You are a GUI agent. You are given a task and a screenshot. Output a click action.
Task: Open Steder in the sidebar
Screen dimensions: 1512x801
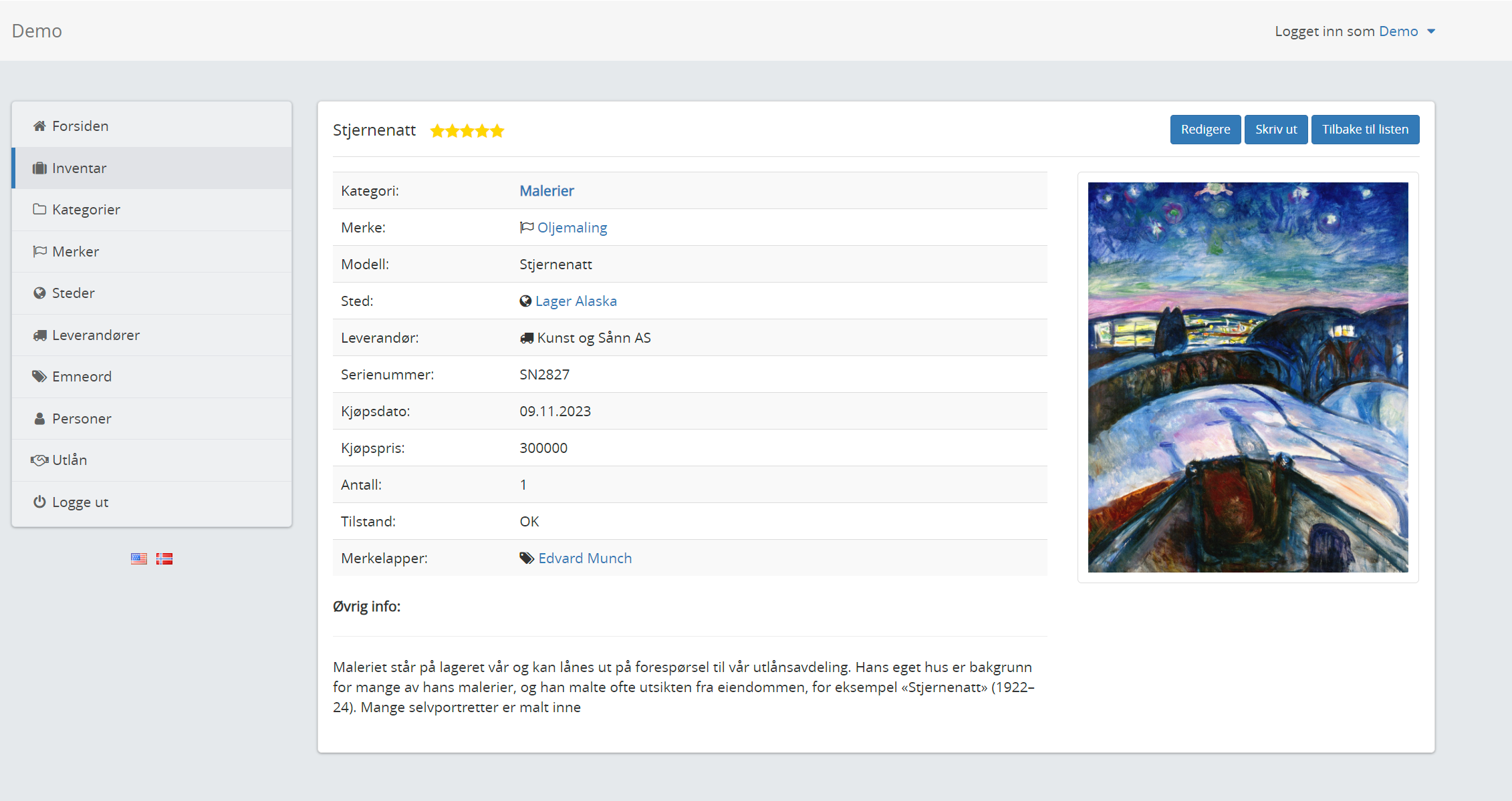(152, 293)
